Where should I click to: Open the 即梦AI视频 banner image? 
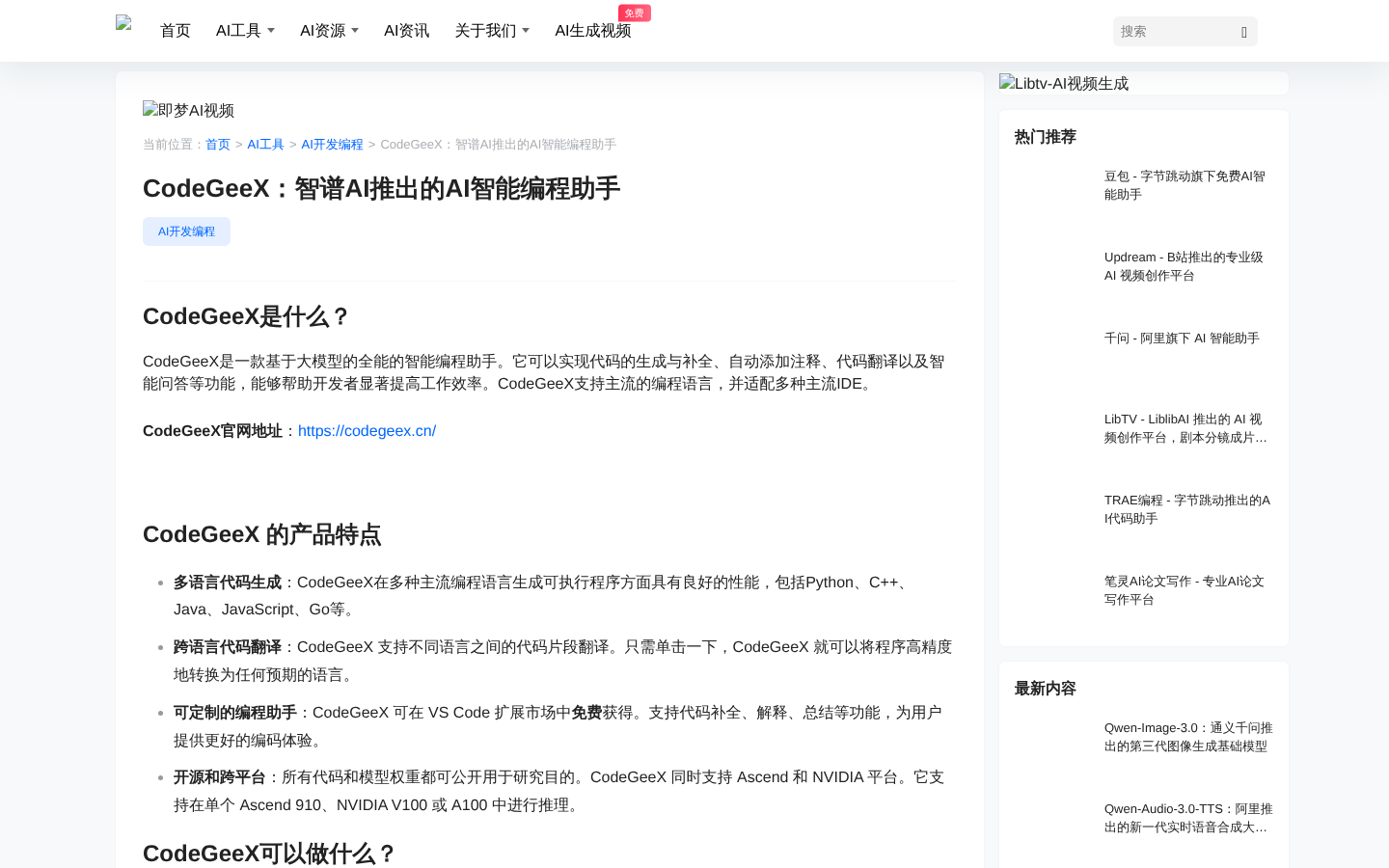pos(188,110)
